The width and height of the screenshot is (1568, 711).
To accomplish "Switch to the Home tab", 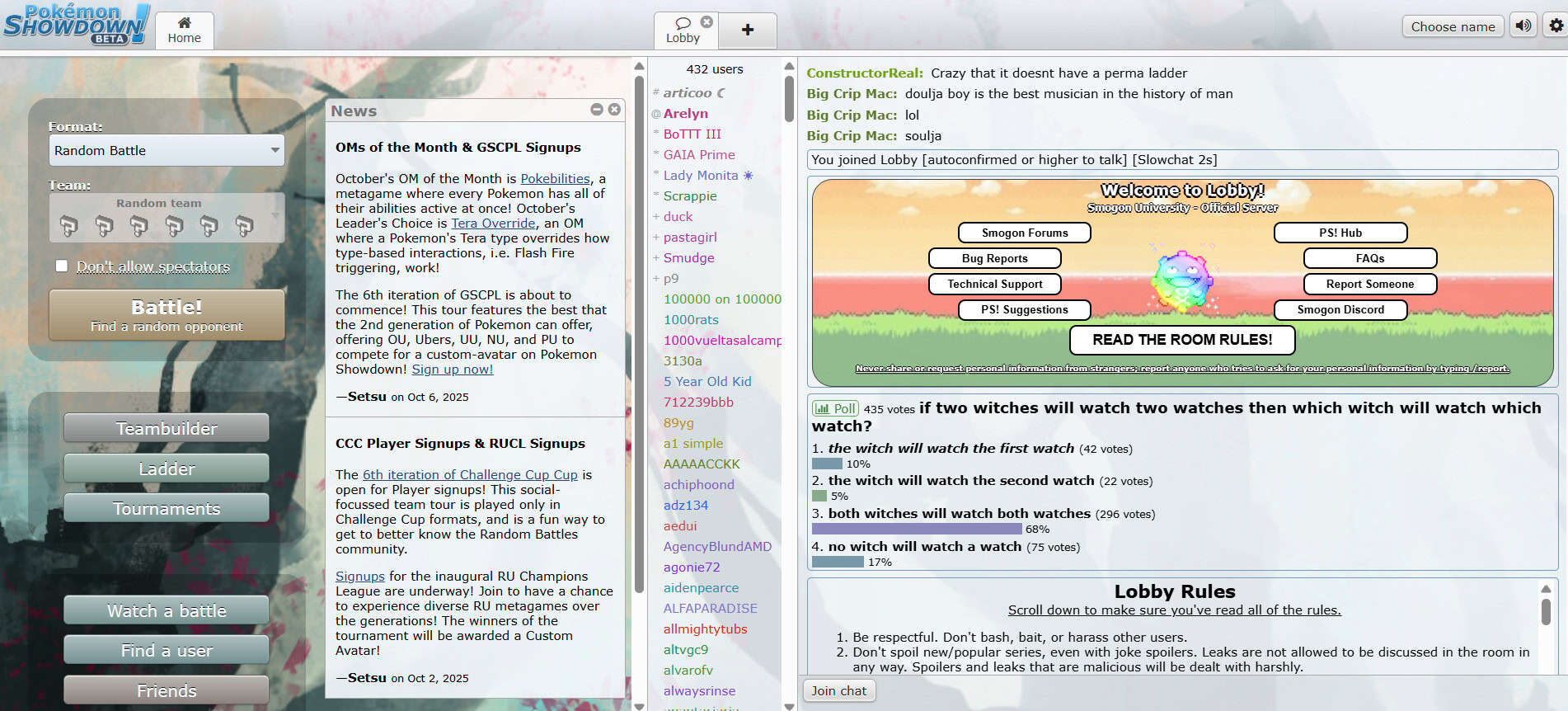I will (184, 31).
